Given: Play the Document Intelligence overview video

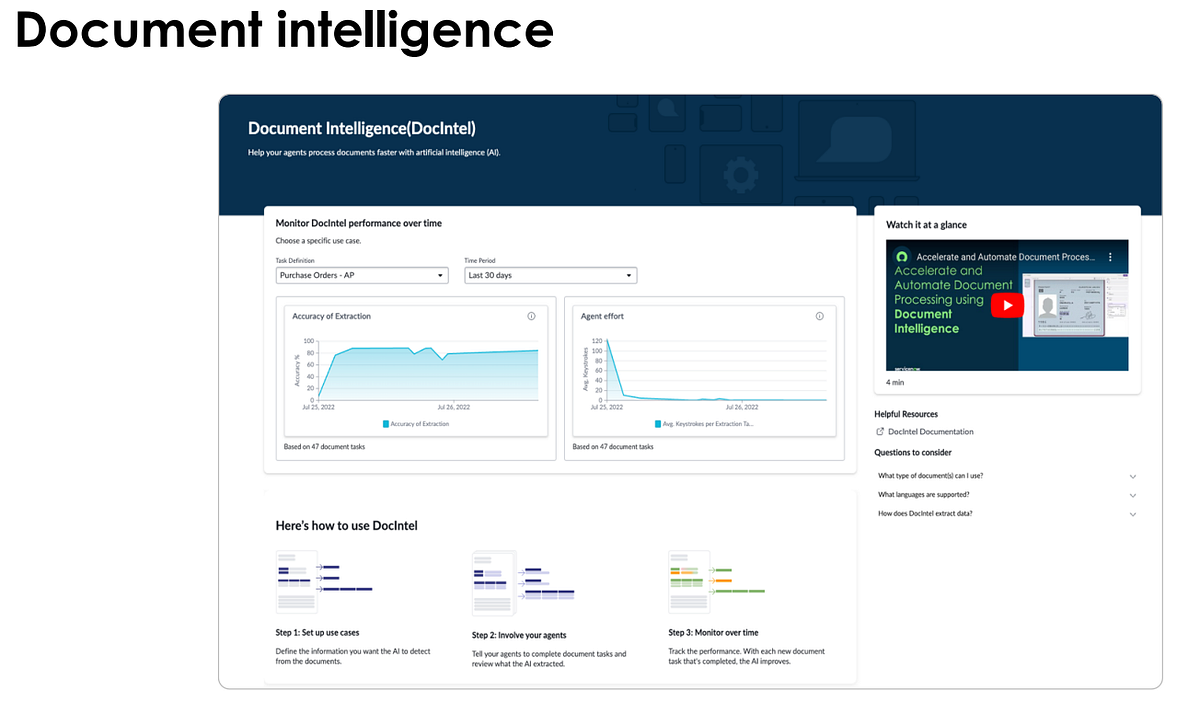Looking at the screenshot, I should 1007,304.
